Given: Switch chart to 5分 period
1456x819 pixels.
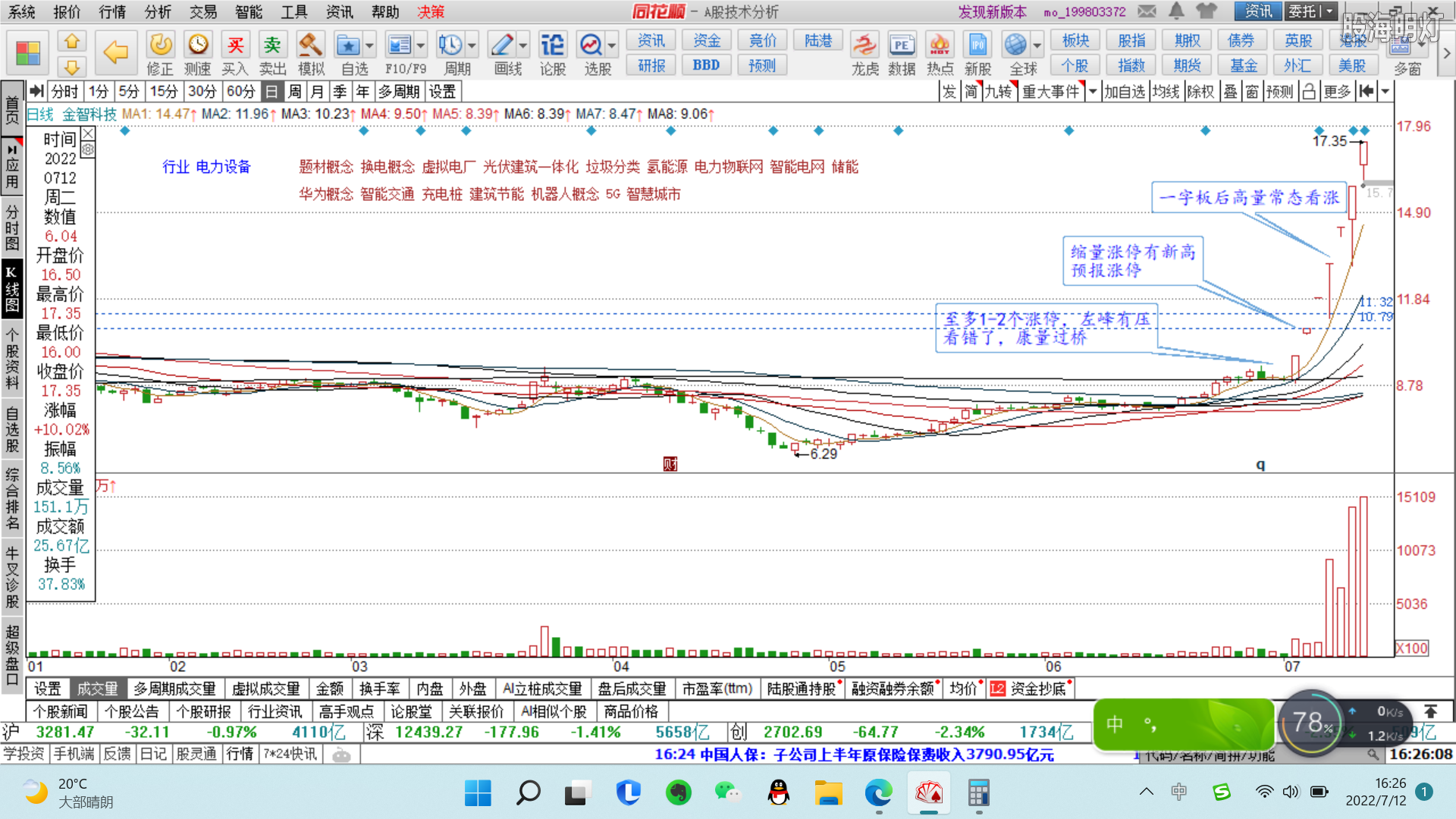Looking at the screenshot, I should pyautogui.click(x=129, y=92).
